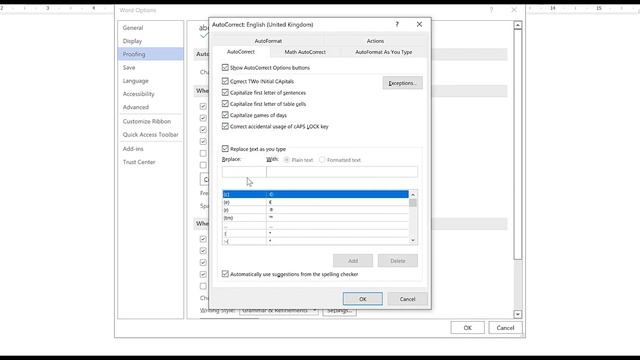Toggle Automatically use suggestions from spelling checker

pos(225,274)
